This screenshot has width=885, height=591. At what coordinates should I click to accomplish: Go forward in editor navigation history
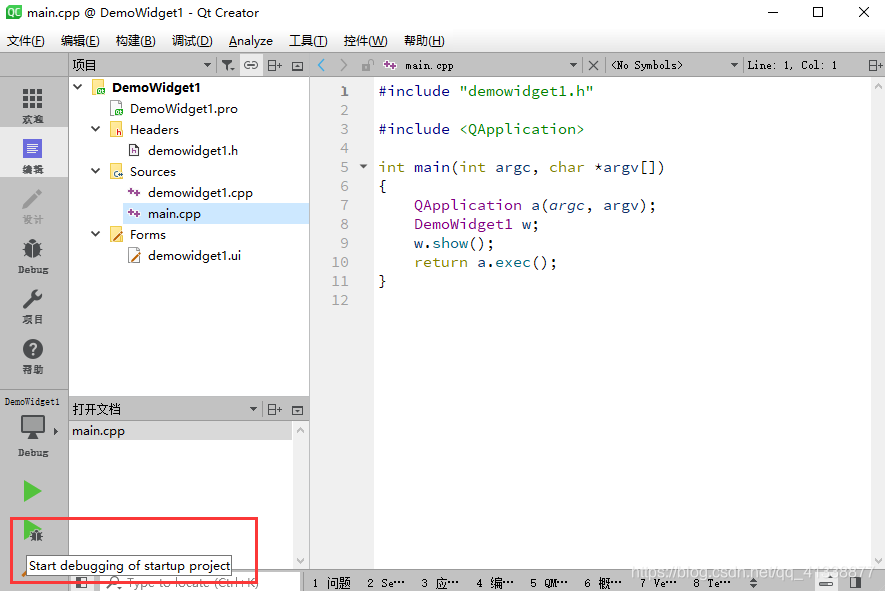(x=343, y=65)
